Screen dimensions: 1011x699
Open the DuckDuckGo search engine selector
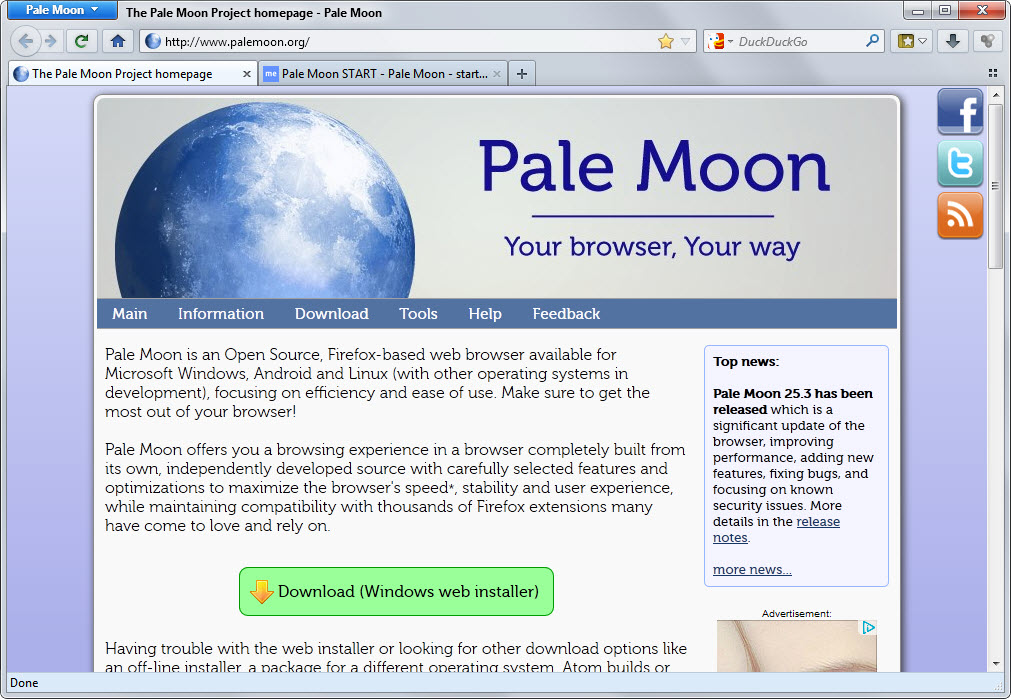pos(720,41)
